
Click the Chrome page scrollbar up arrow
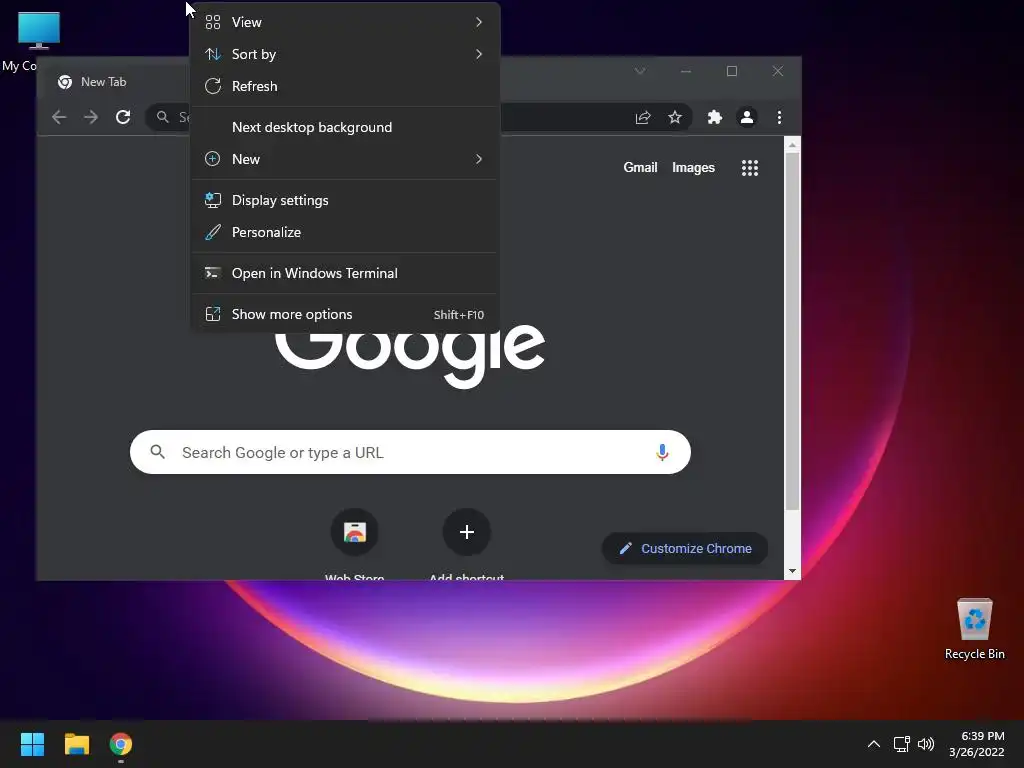point(792,145)
